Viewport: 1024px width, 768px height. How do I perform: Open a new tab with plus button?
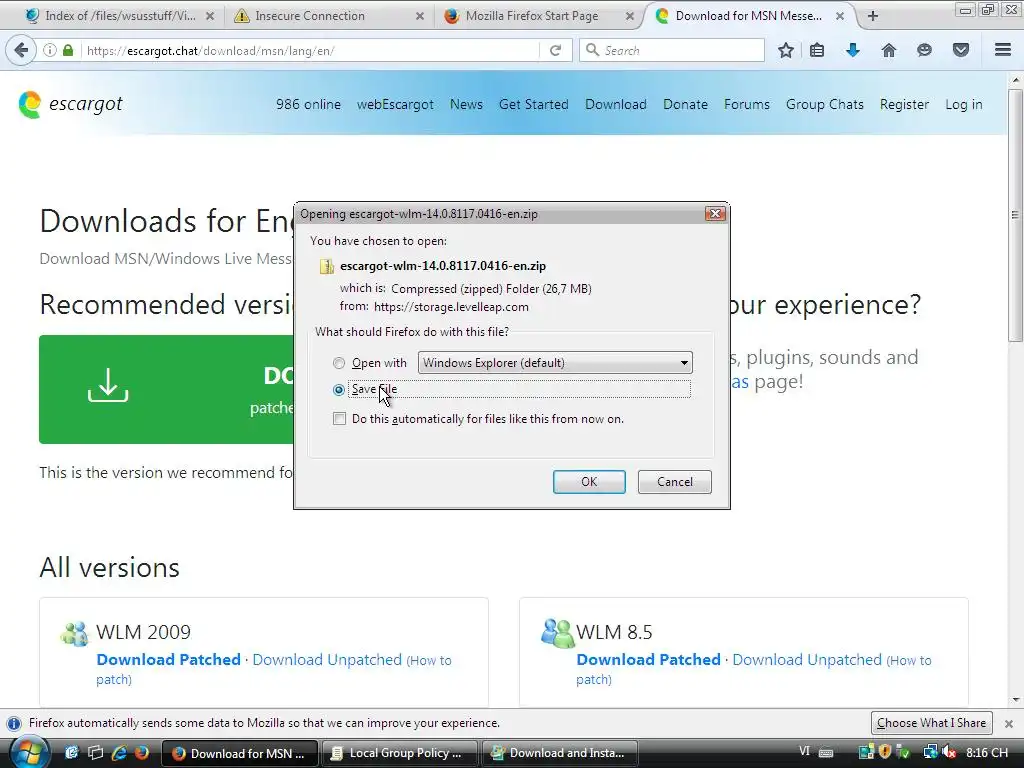tap(873, 16)
